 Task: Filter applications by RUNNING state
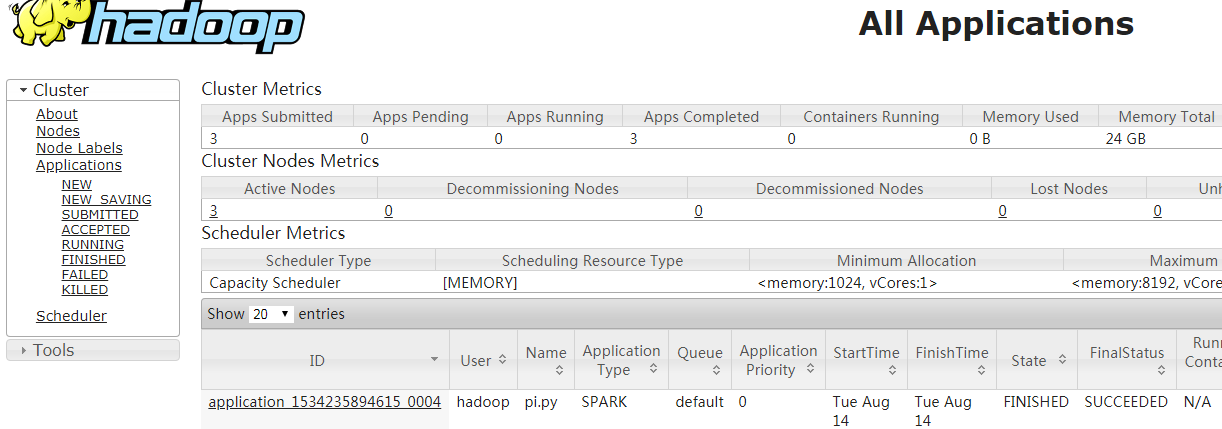(x=93, y=244)
